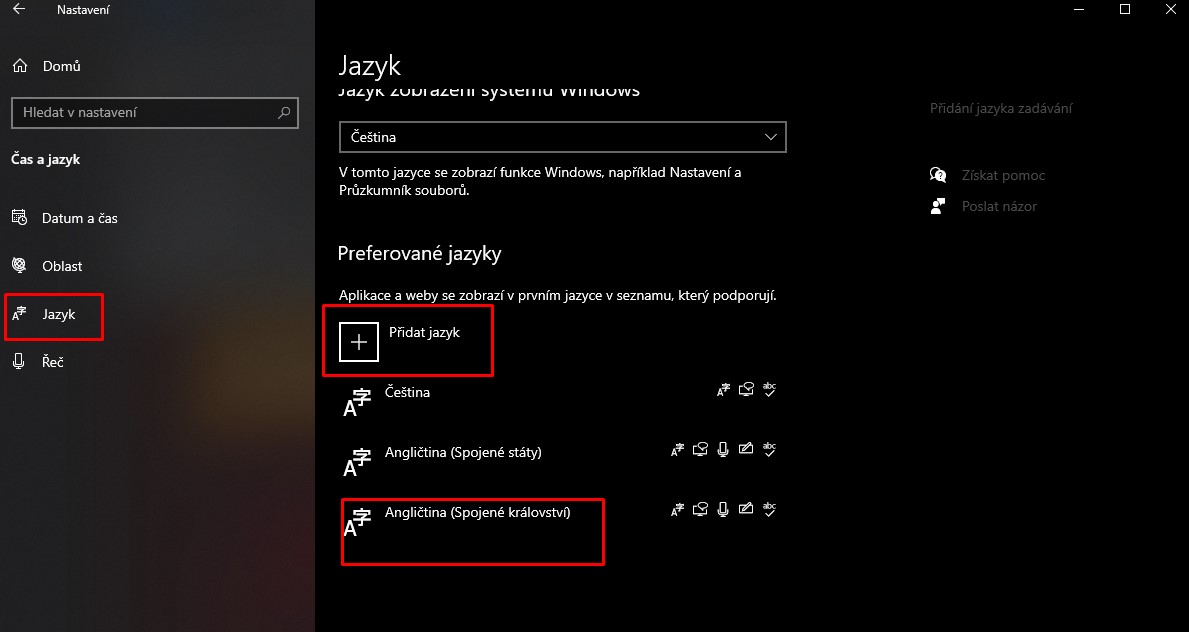Screen dimensions: 1189x632
Task: Open Řeč speech settings
Action: point(52,362)
